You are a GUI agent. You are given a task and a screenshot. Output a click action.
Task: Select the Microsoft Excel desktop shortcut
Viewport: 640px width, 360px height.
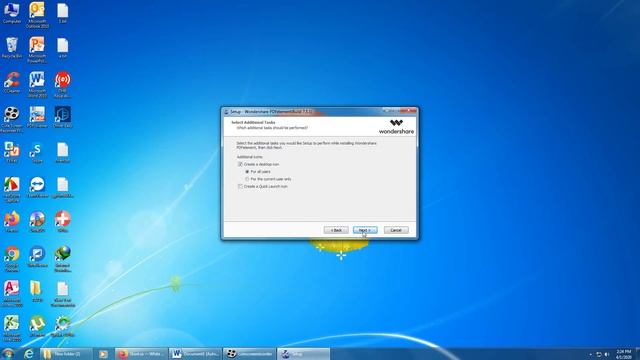pos(12,329)
